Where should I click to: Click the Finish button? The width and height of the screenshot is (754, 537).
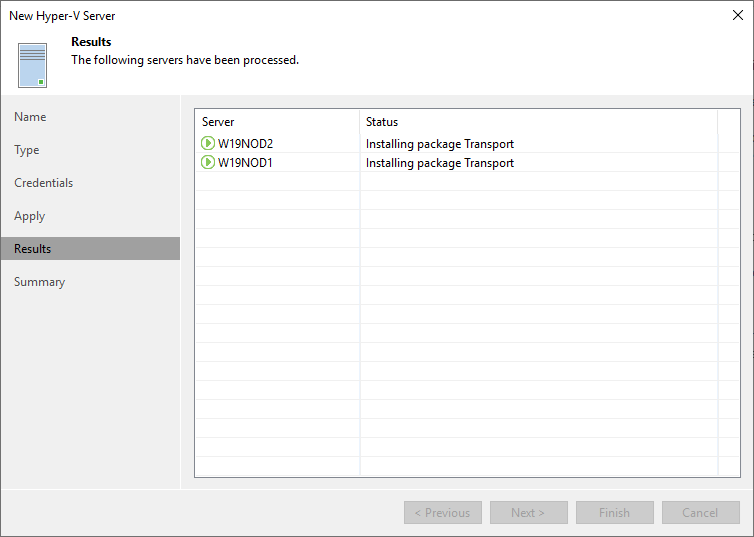tap(615, 512)
